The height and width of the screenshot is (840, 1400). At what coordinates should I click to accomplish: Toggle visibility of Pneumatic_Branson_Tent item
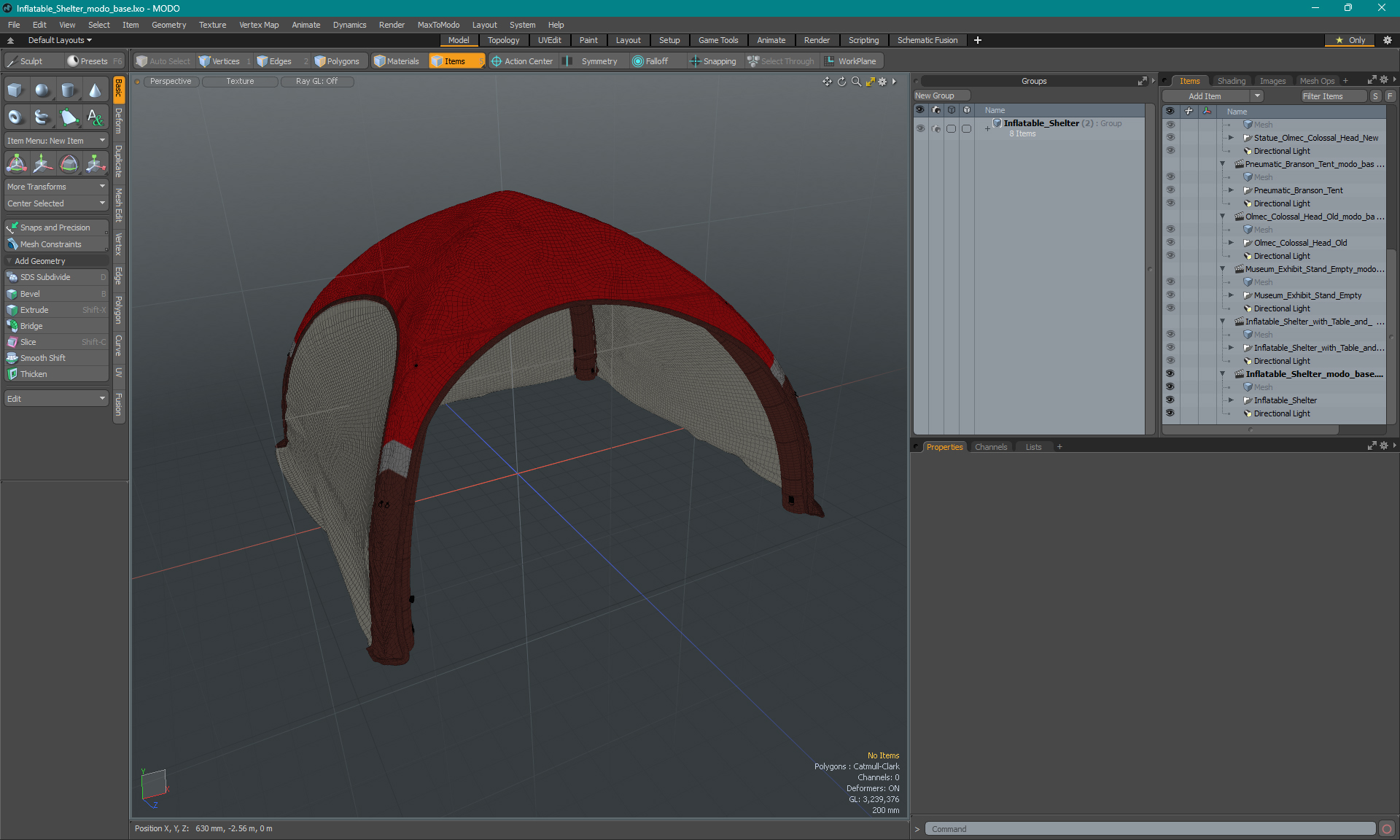point(1170,190)
